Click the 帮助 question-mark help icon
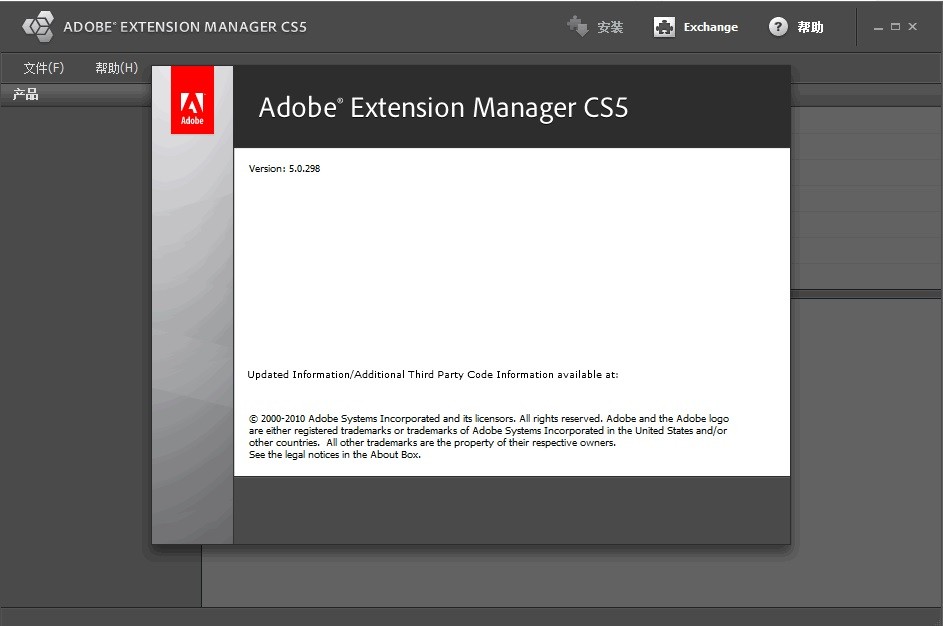 [x=778, y=27]
